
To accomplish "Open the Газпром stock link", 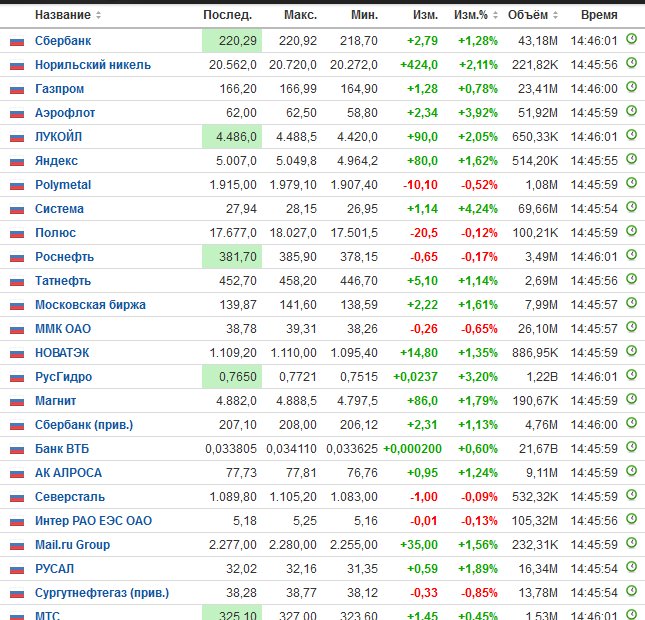I will pyautogui.click(x=59, y=89).
